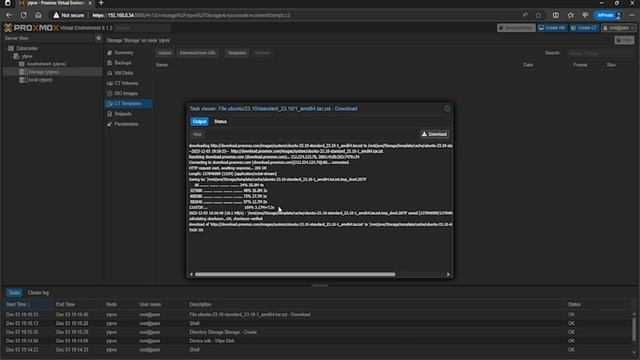Click the Permissions icon in the storage menu
Screen dimensions: 640x360
point(109,124)
